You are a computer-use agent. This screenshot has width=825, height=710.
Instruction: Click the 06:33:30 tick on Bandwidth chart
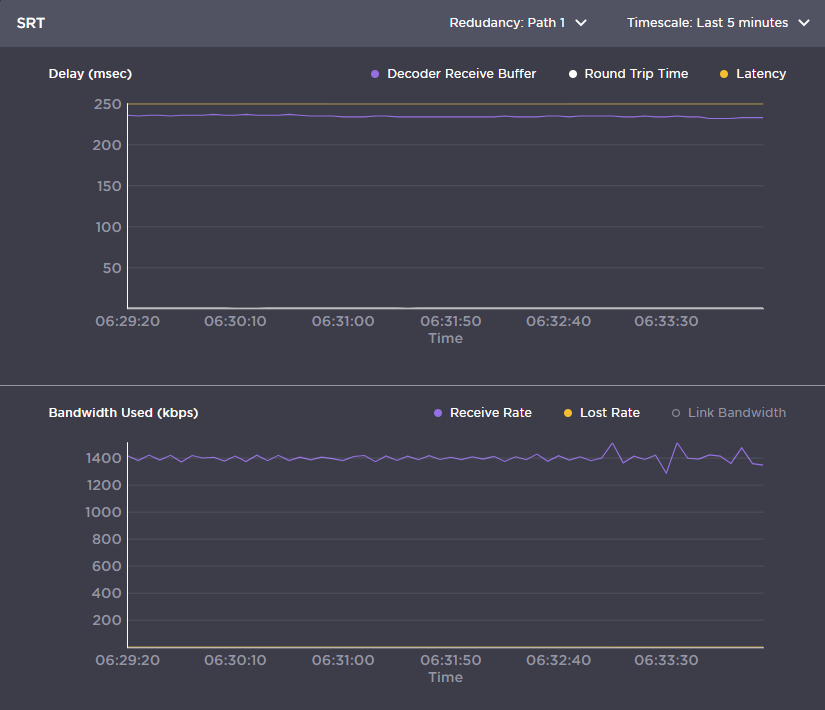pos(667,661)
